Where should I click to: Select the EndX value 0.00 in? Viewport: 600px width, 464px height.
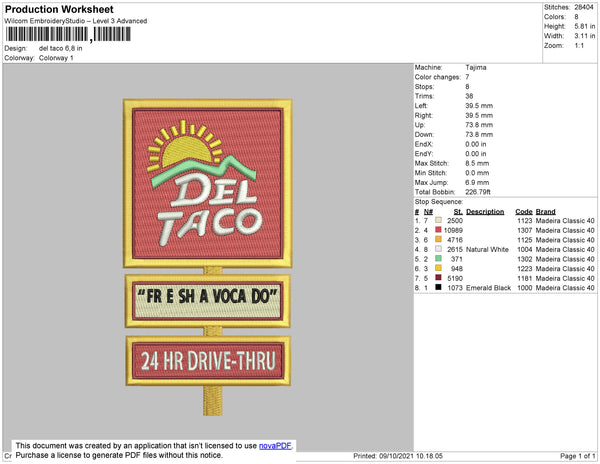pyautogui.click(x=476, y=144)
